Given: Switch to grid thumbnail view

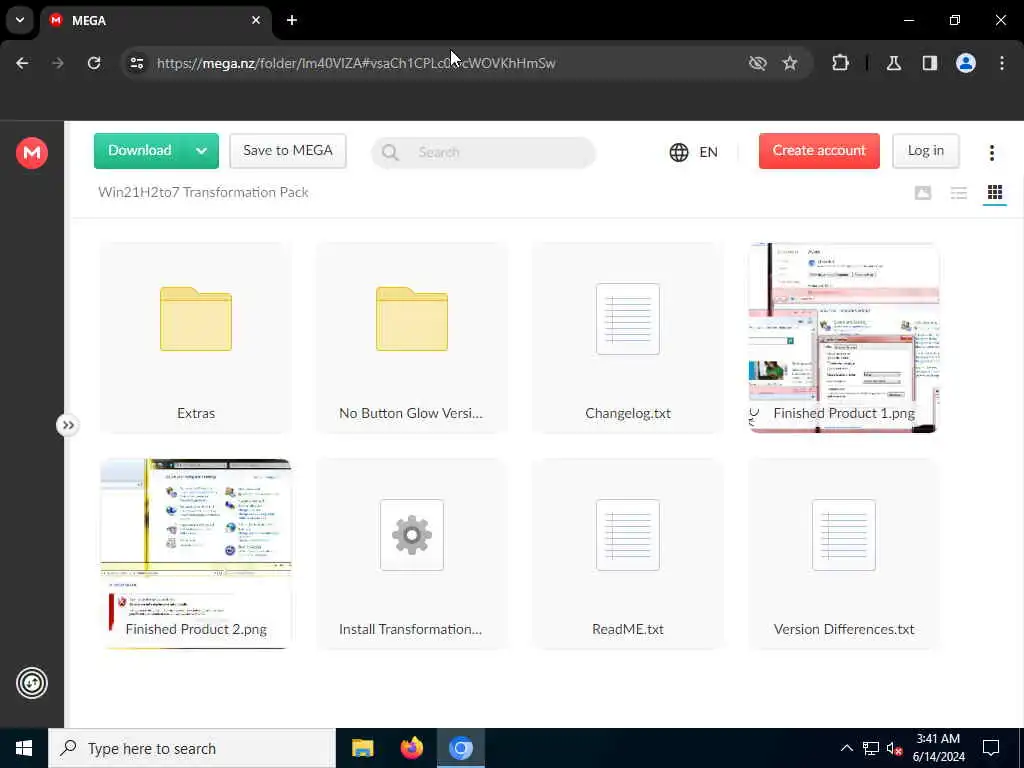Looking at the screenshot, I should (x=995, y=193).
